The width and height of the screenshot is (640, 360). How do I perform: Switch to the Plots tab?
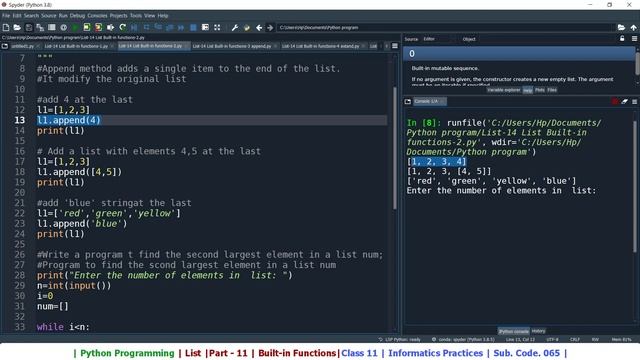click(540, 90)
